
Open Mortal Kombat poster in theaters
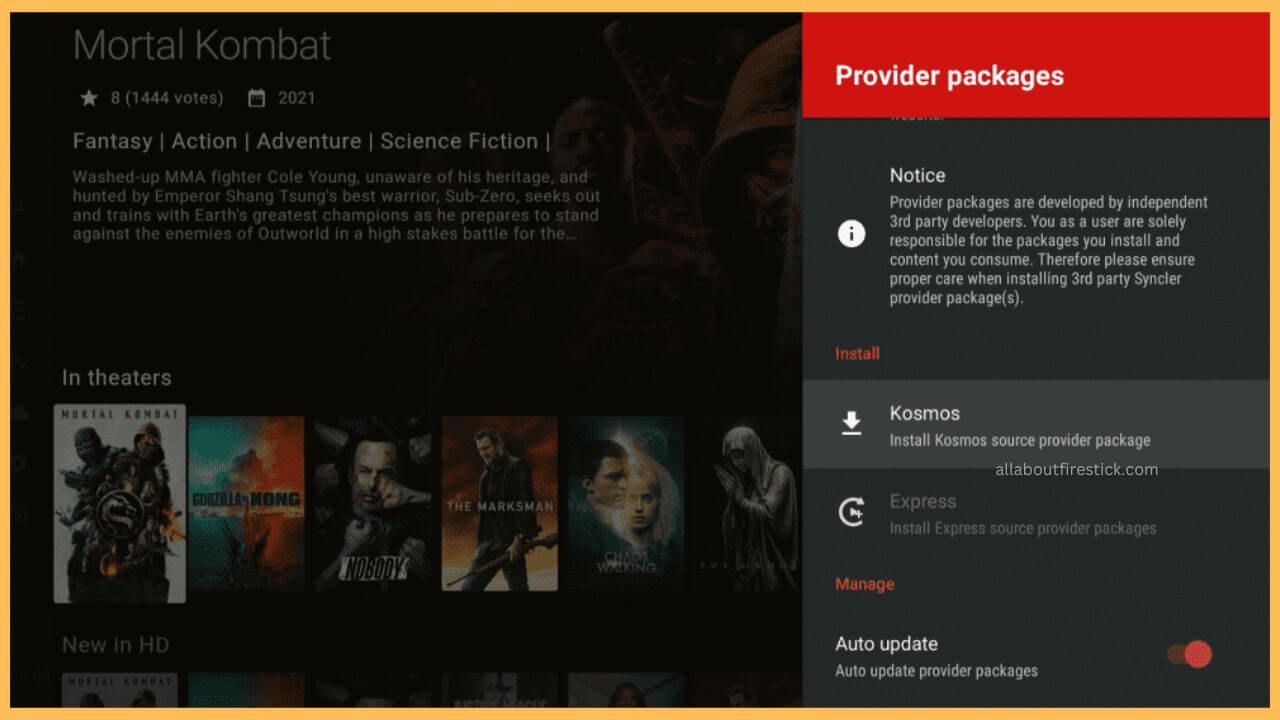120,503
